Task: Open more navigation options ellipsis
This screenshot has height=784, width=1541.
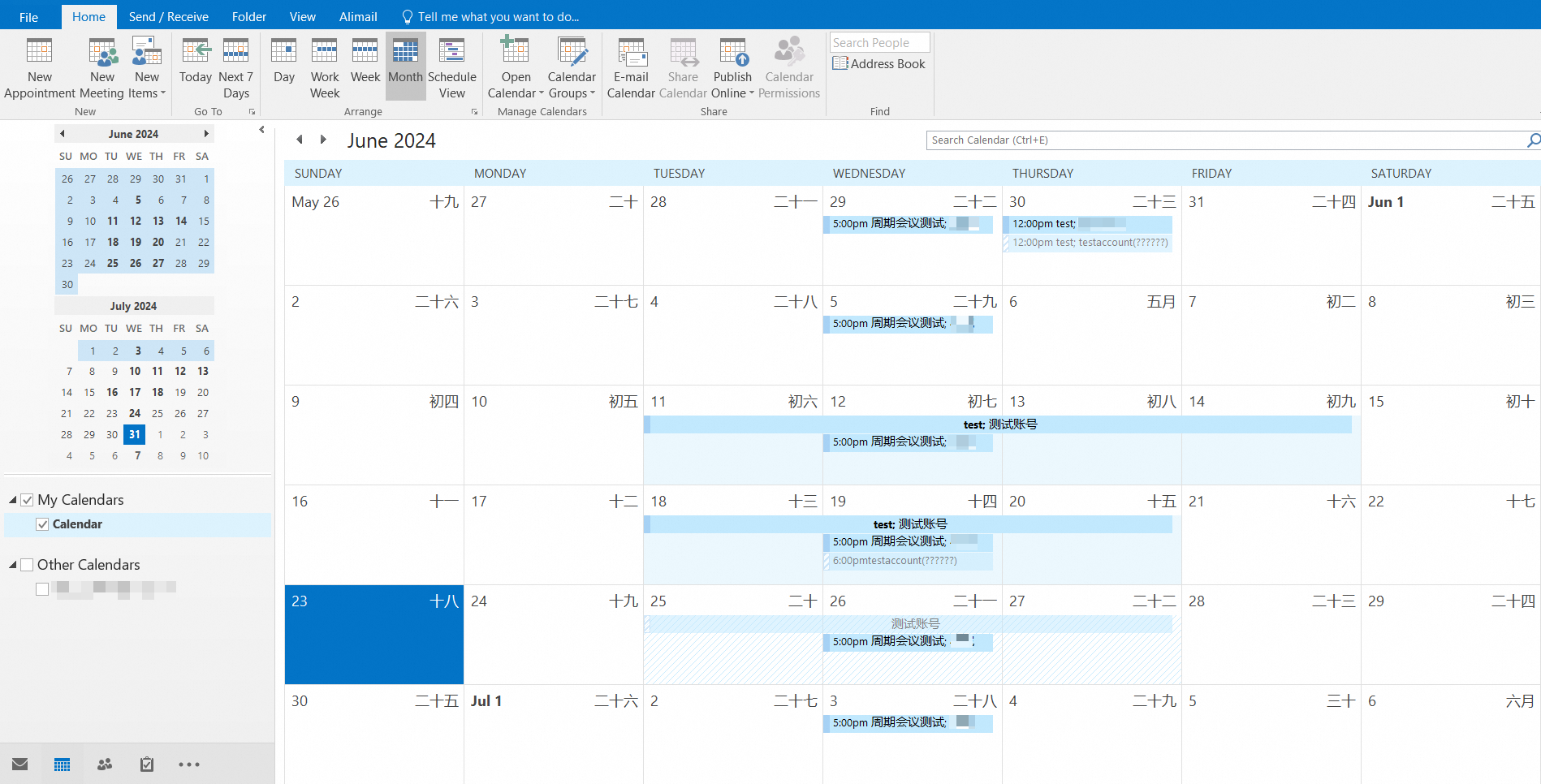Action: [189, 765]
